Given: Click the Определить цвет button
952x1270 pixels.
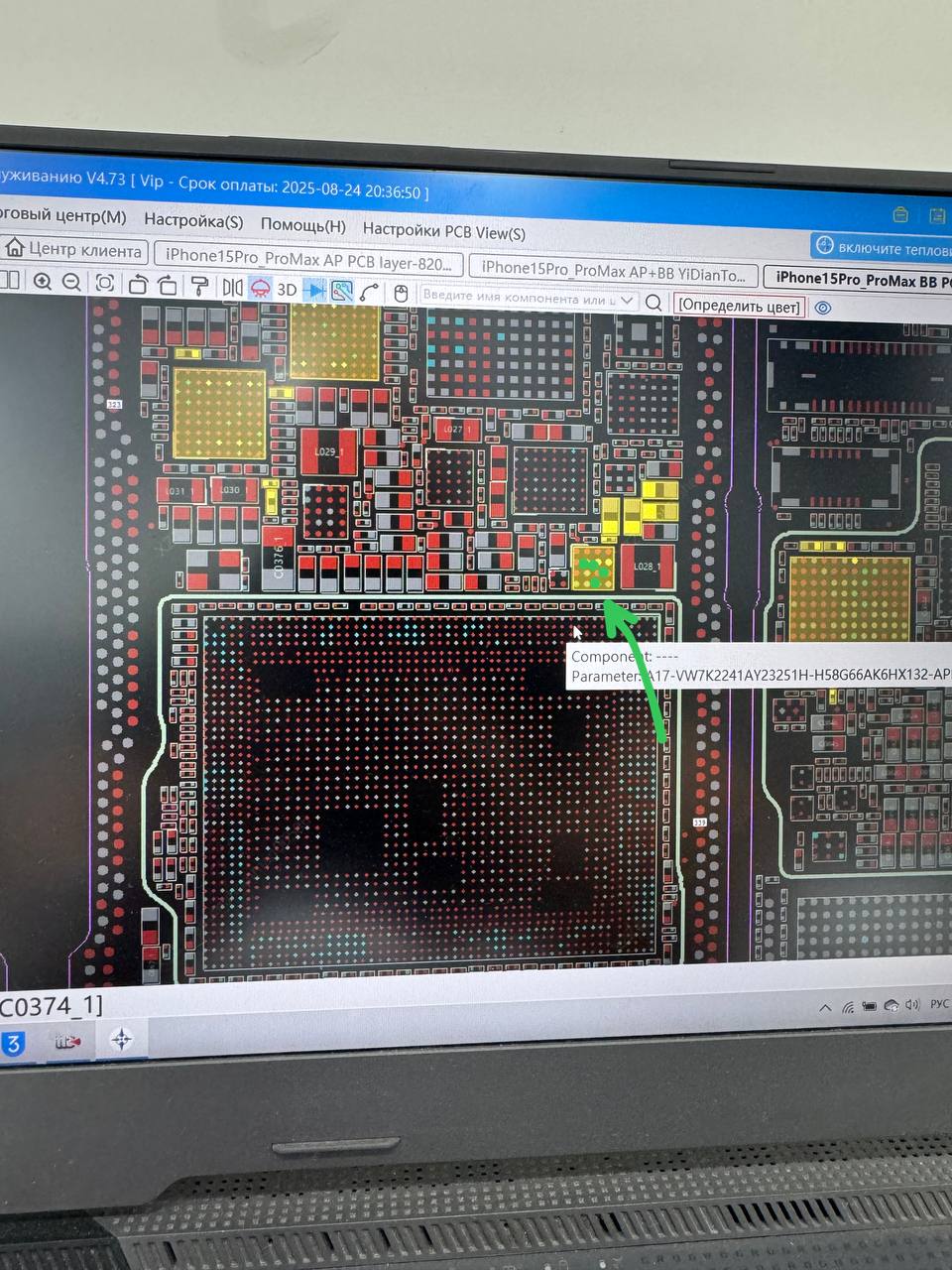Looking at the screenshot, I should 739,306.
